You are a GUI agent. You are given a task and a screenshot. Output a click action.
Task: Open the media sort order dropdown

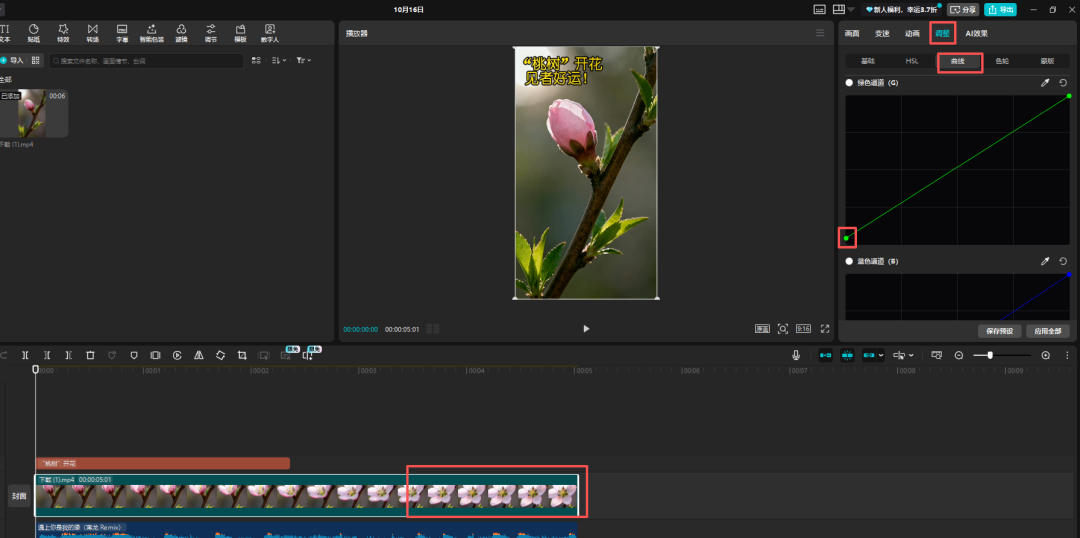click(x=278, y=61)
